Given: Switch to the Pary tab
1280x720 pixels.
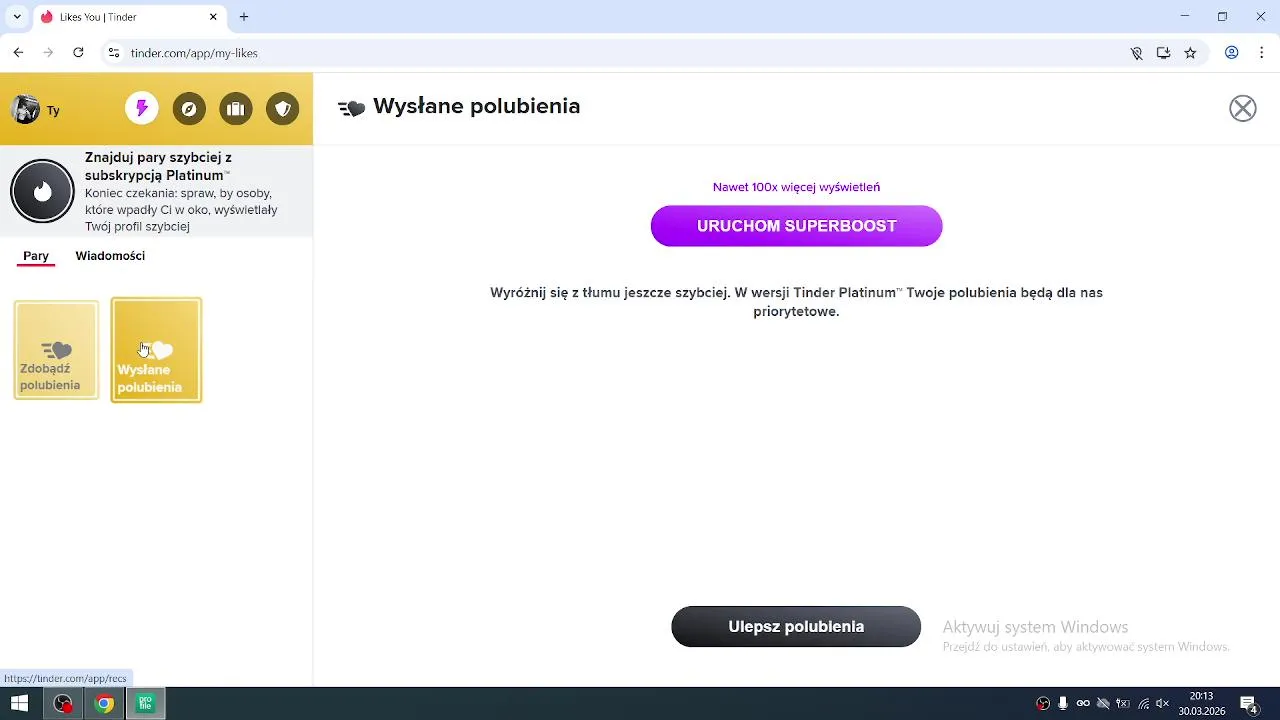Looking at the screenshot, I should [x=36, y=256].
